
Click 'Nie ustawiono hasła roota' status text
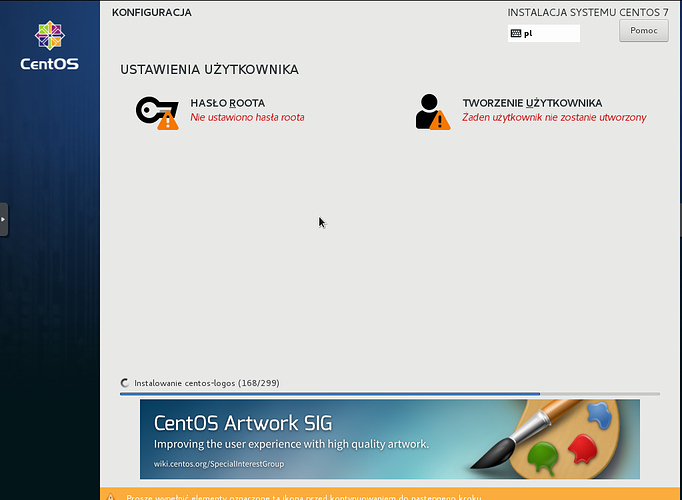pos(247,118)
